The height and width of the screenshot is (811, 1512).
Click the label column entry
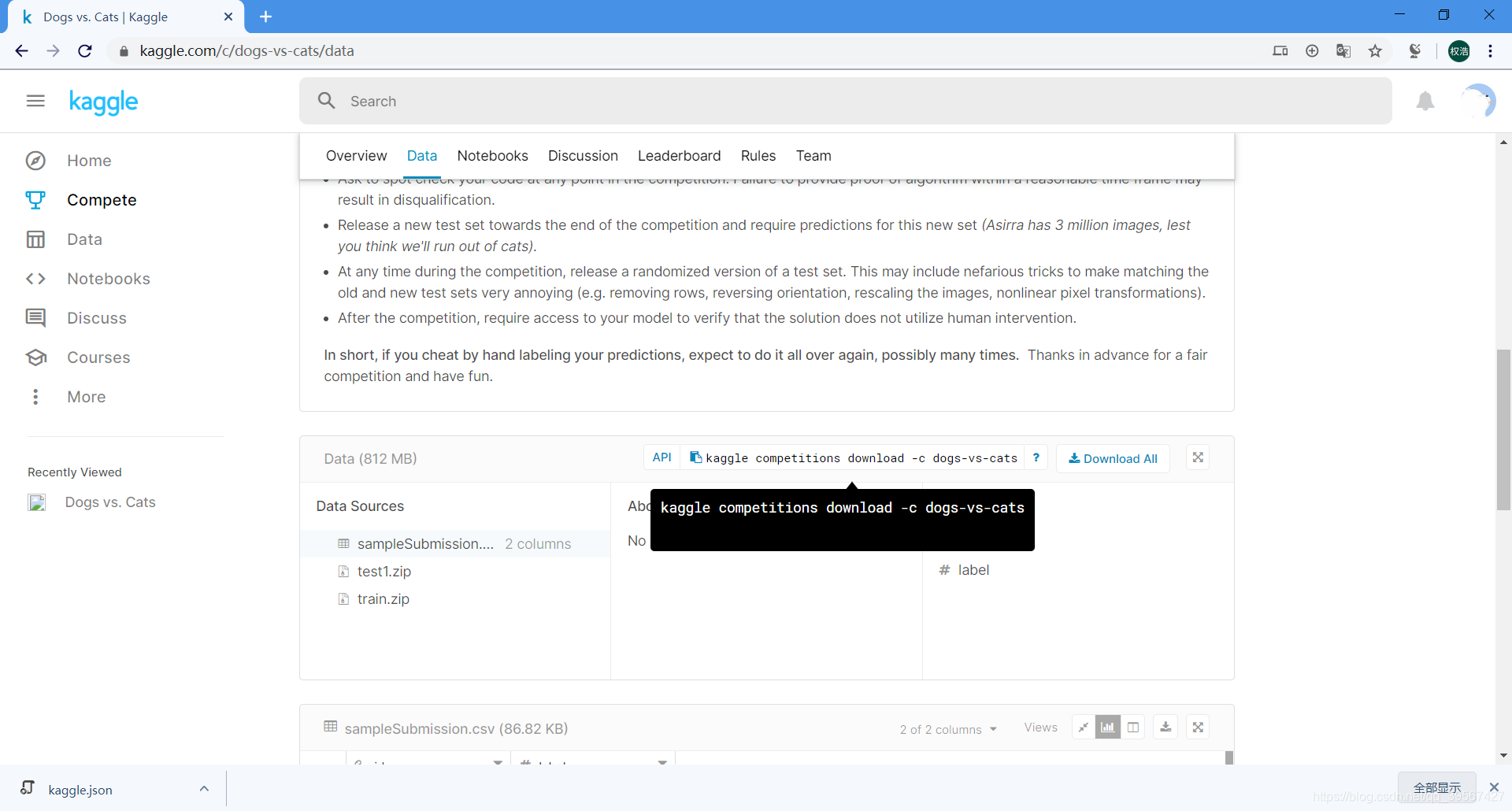pos(973,570)
